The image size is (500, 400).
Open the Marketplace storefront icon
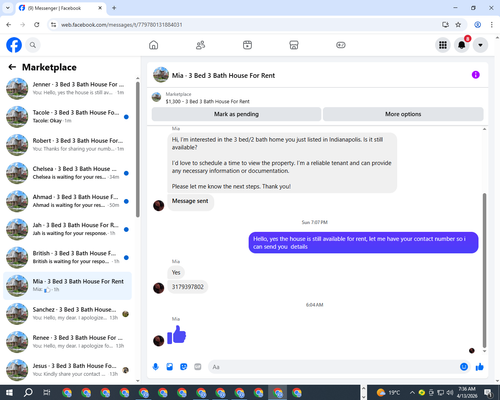click(294, 45)
